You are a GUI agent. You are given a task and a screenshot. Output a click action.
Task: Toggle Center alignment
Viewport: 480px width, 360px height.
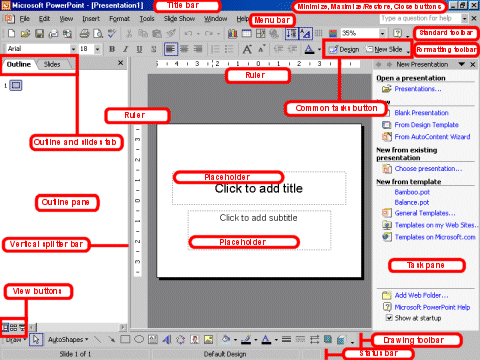pos(184,49)
